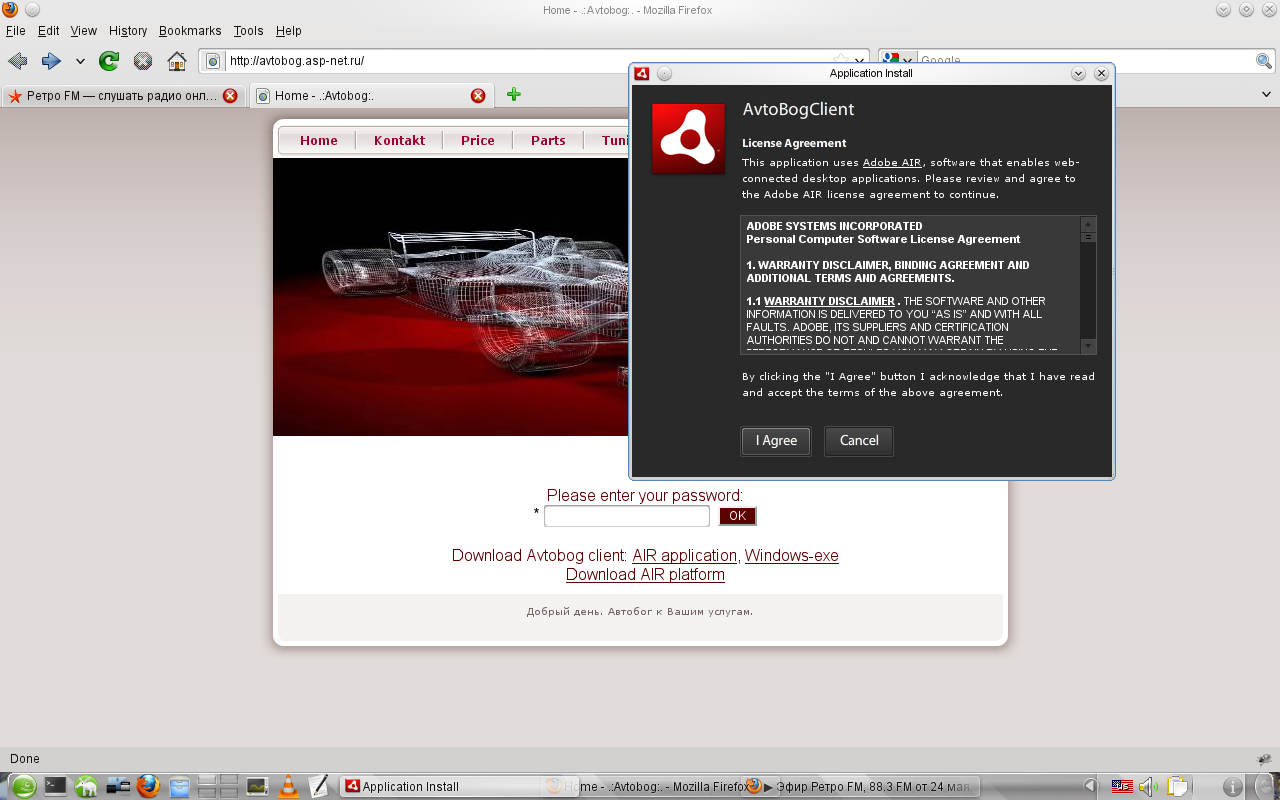Click the site identity icon in address bar

[x=213, y=61]
